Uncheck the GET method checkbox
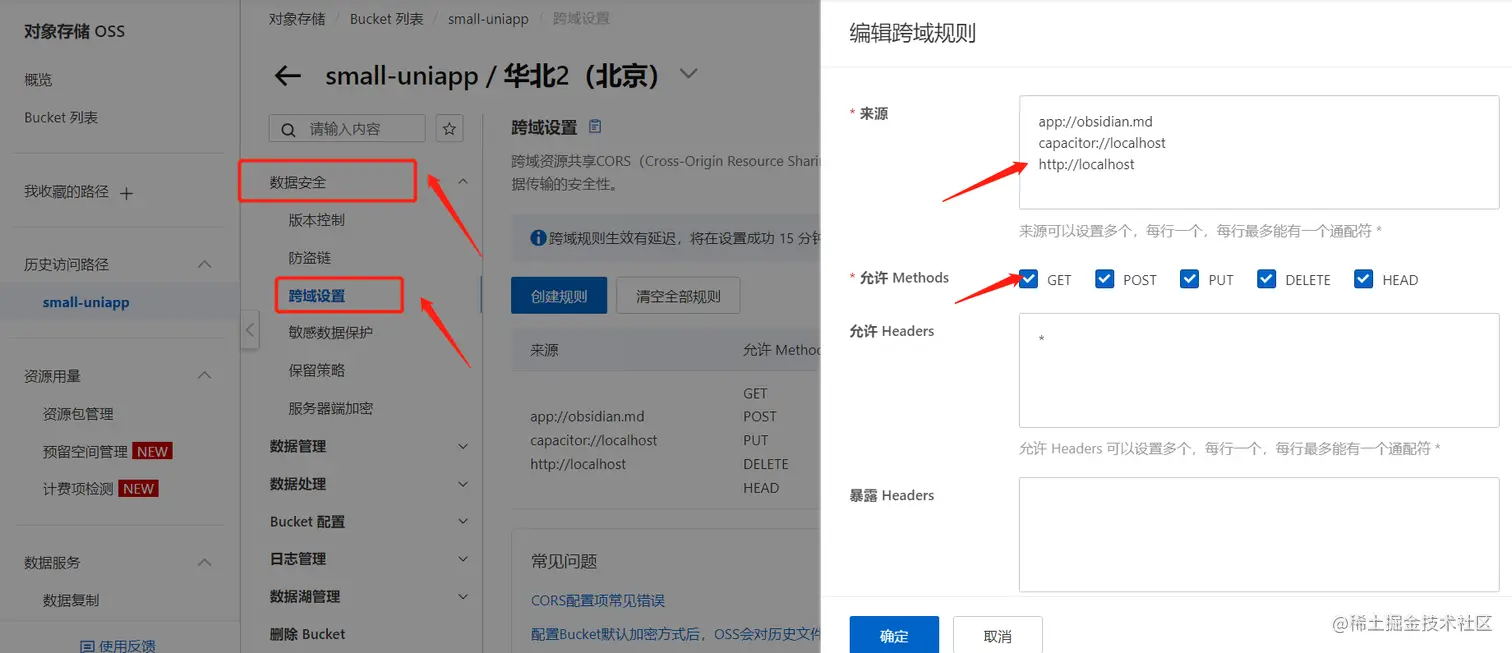Viewport: 1512px width, 653px height. point(1028,279)
